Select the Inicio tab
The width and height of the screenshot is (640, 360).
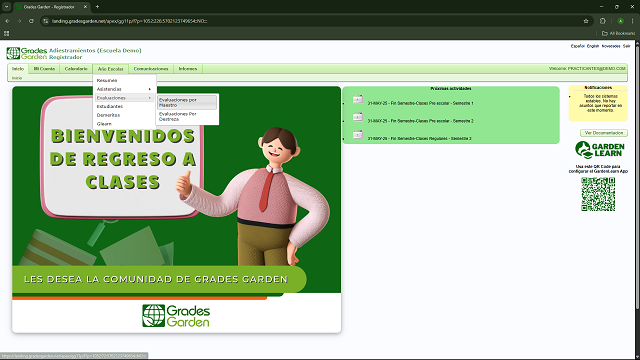click(x=18, y=69)
